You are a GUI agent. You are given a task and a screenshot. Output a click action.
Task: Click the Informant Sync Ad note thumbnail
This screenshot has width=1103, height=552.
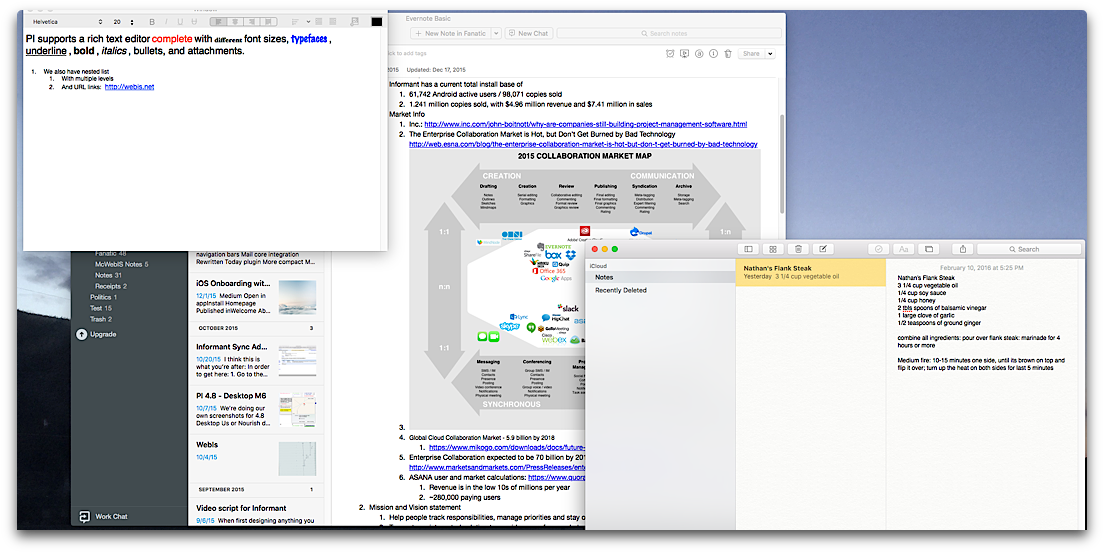point(297,360)
